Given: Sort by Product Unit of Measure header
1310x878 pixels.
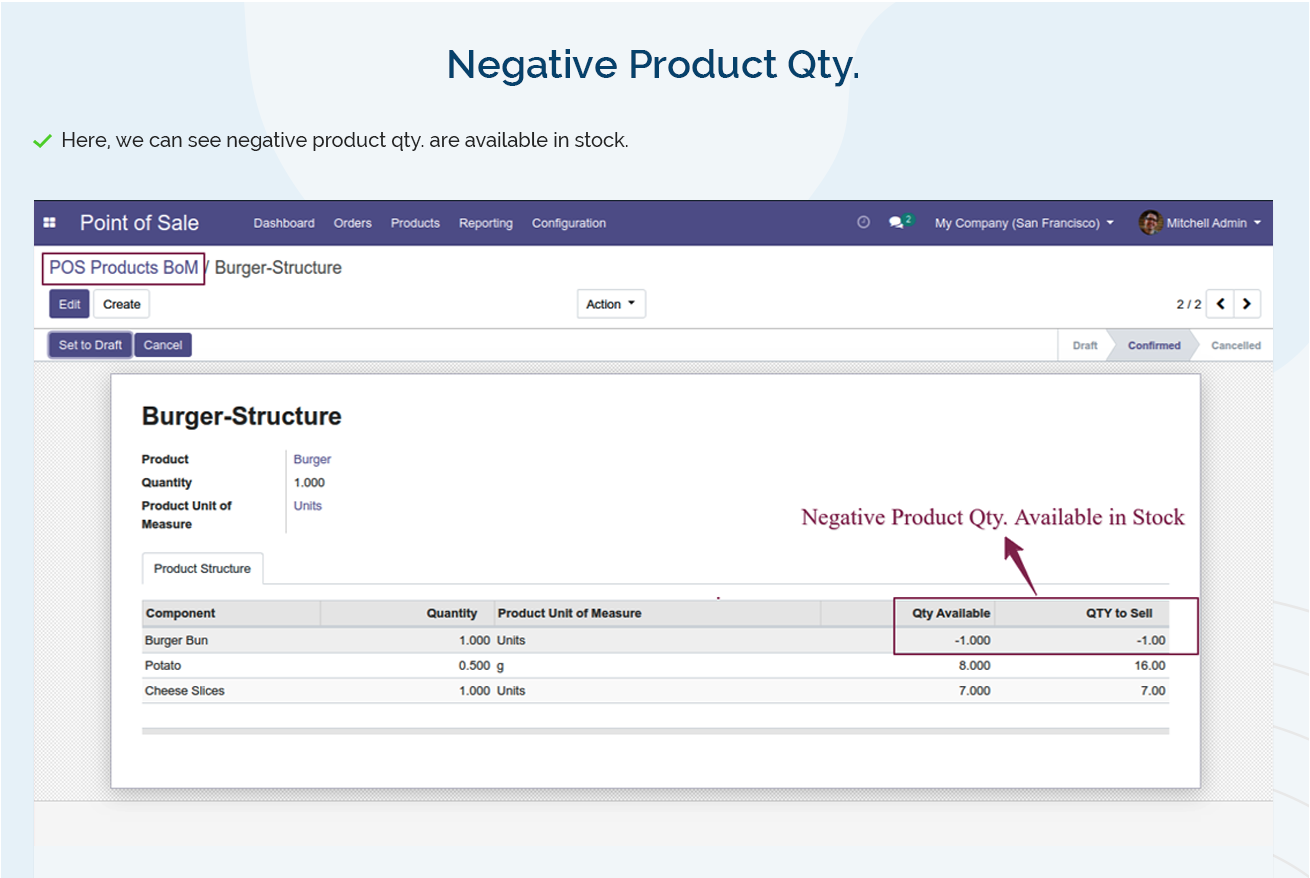Looking at the screenshot, I should [x=657, y=613].
